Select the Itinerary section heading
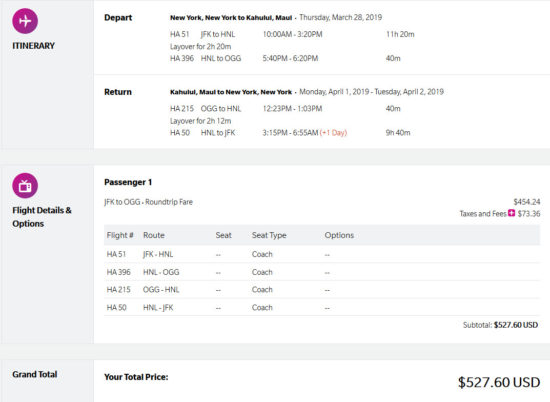550x402 pixels. pyautogui.click(x=33, y=46)
